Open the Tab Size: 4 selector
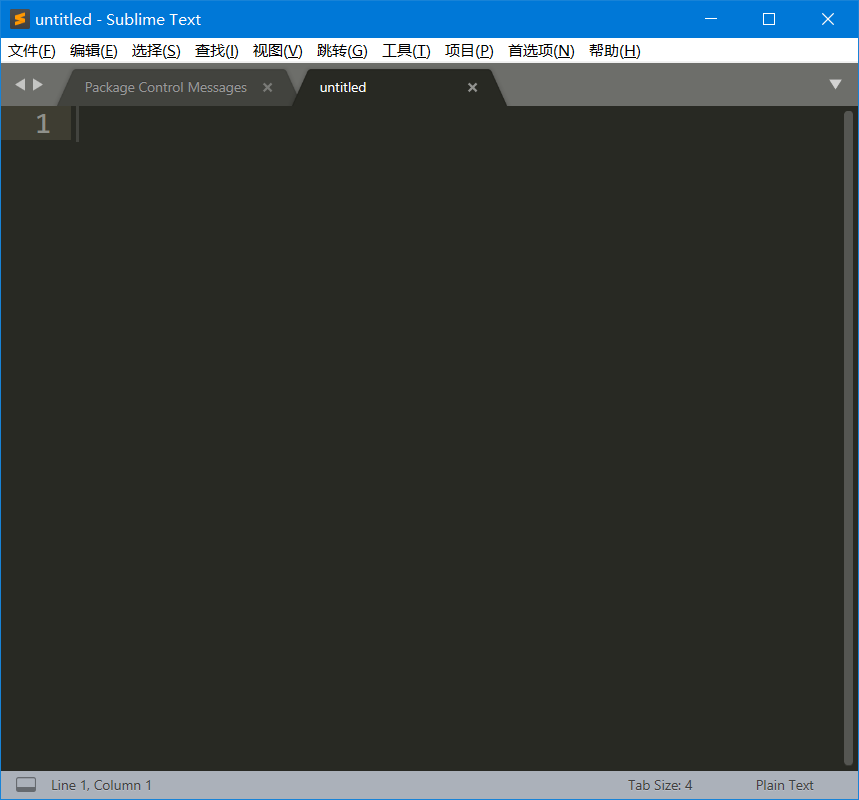The height and width of the screenshot is (800, 859). point(659,785)
